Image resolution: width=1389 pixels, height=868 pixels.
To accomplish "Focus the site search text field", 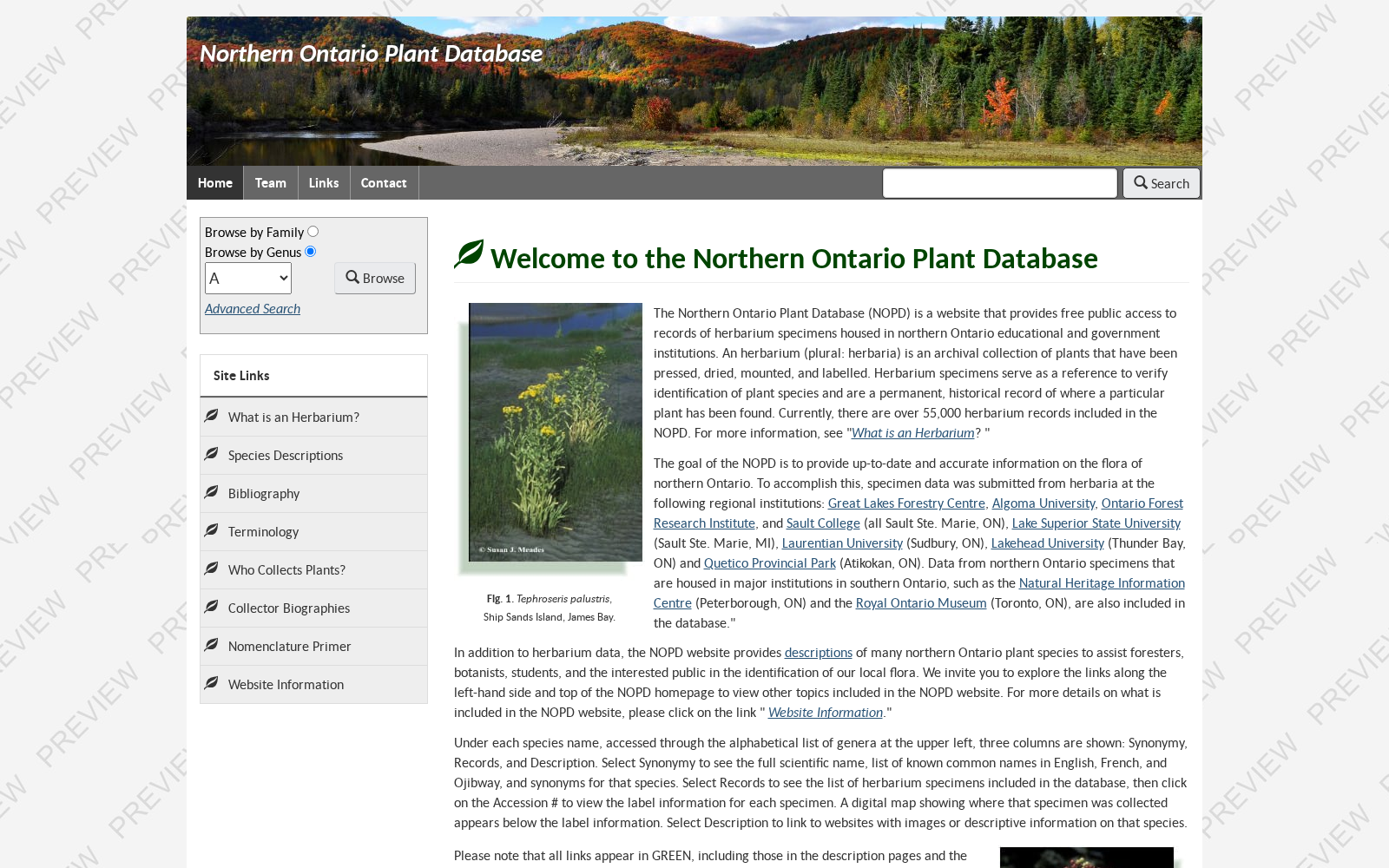I will point(1000,183).
